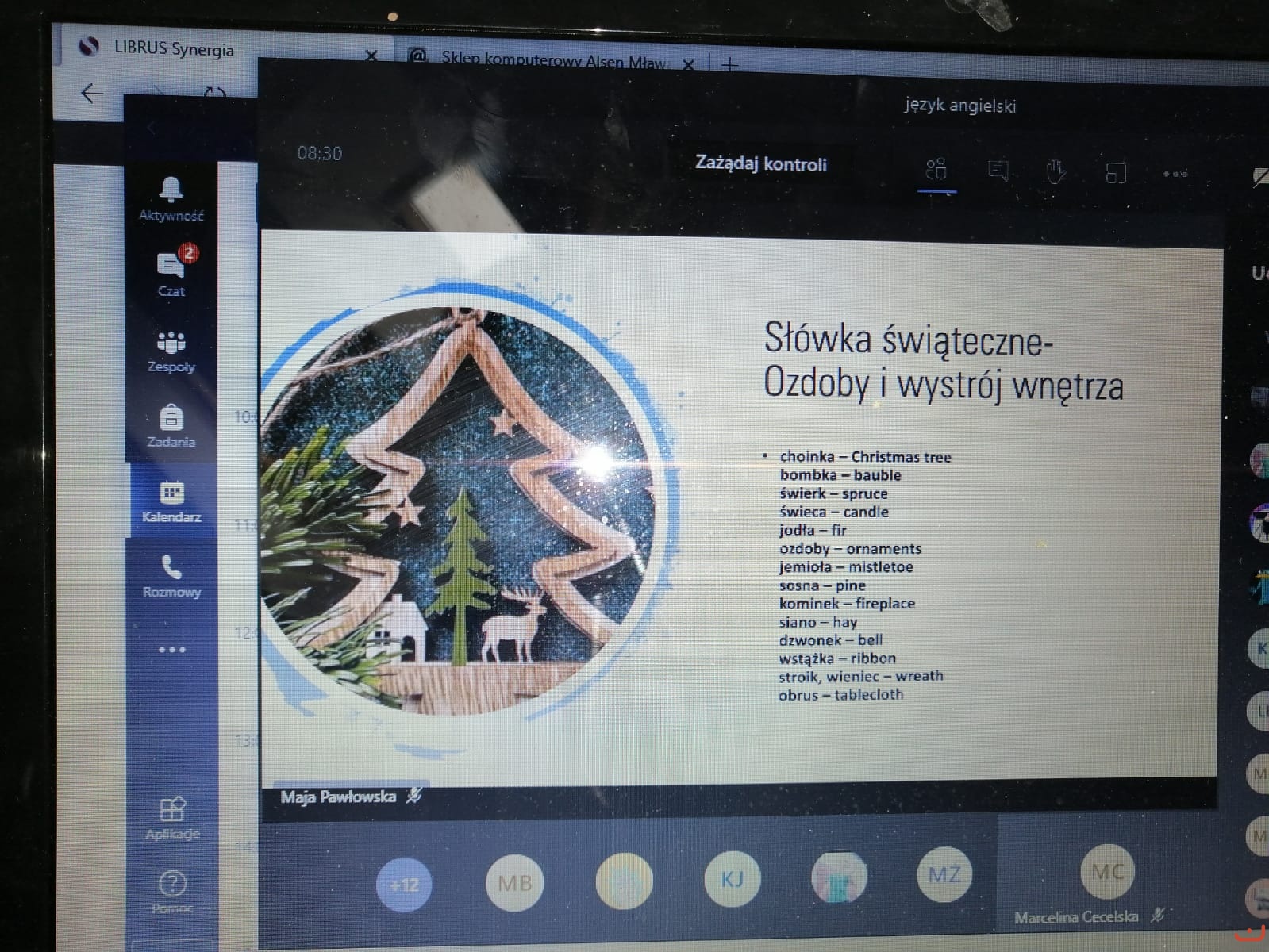Toggle the meeting chat panel
Image resolution: width=1269 pixels, height=952 pixels.
pos(998,171)
